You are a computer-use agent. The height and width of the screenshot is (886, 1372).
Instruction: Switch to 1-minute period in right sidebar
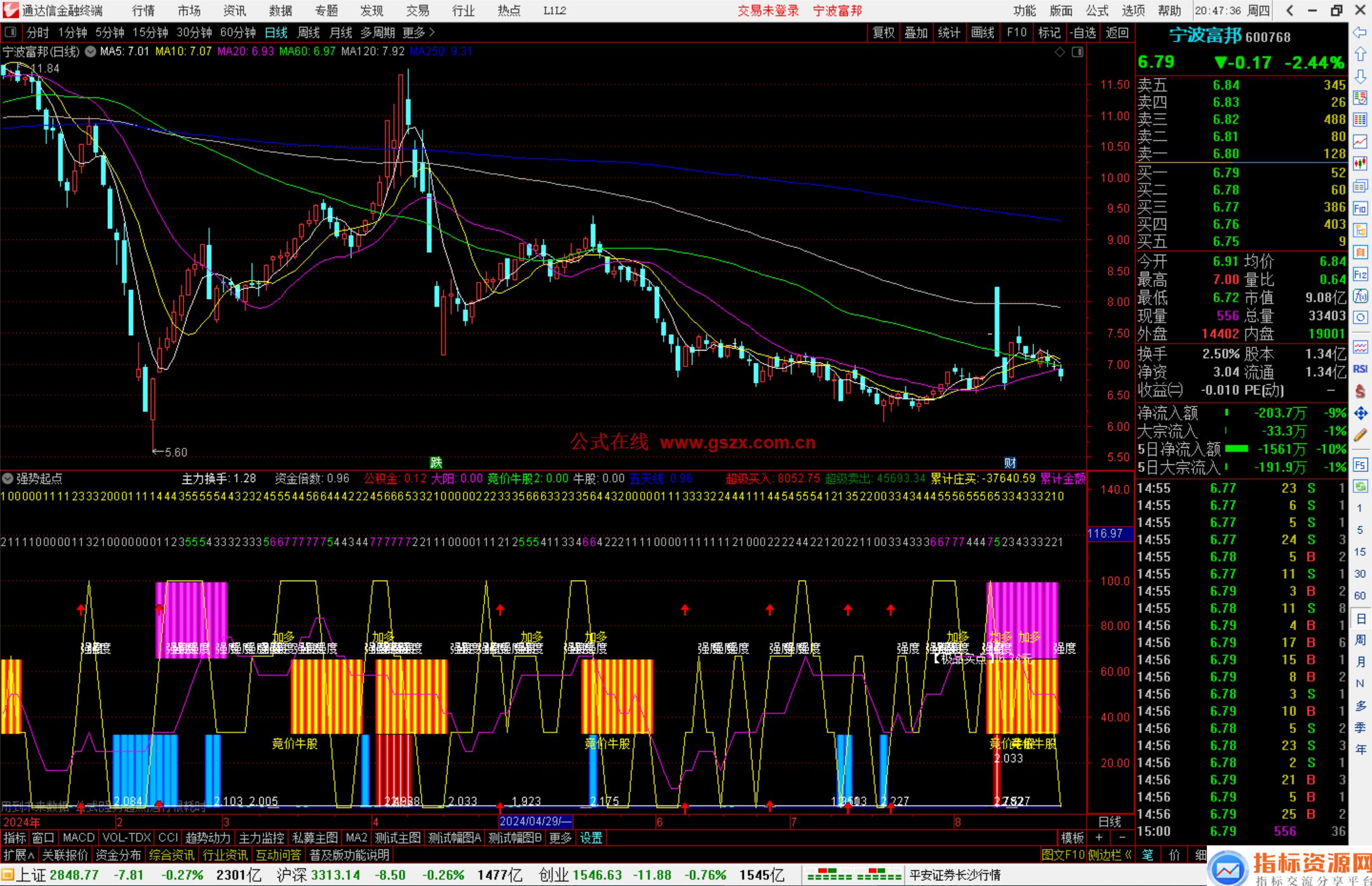[1359, 508]
